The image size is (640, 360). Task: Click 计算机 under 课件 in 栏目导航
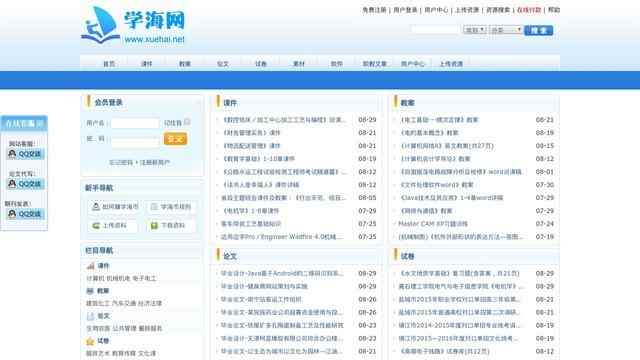(96, 278)
